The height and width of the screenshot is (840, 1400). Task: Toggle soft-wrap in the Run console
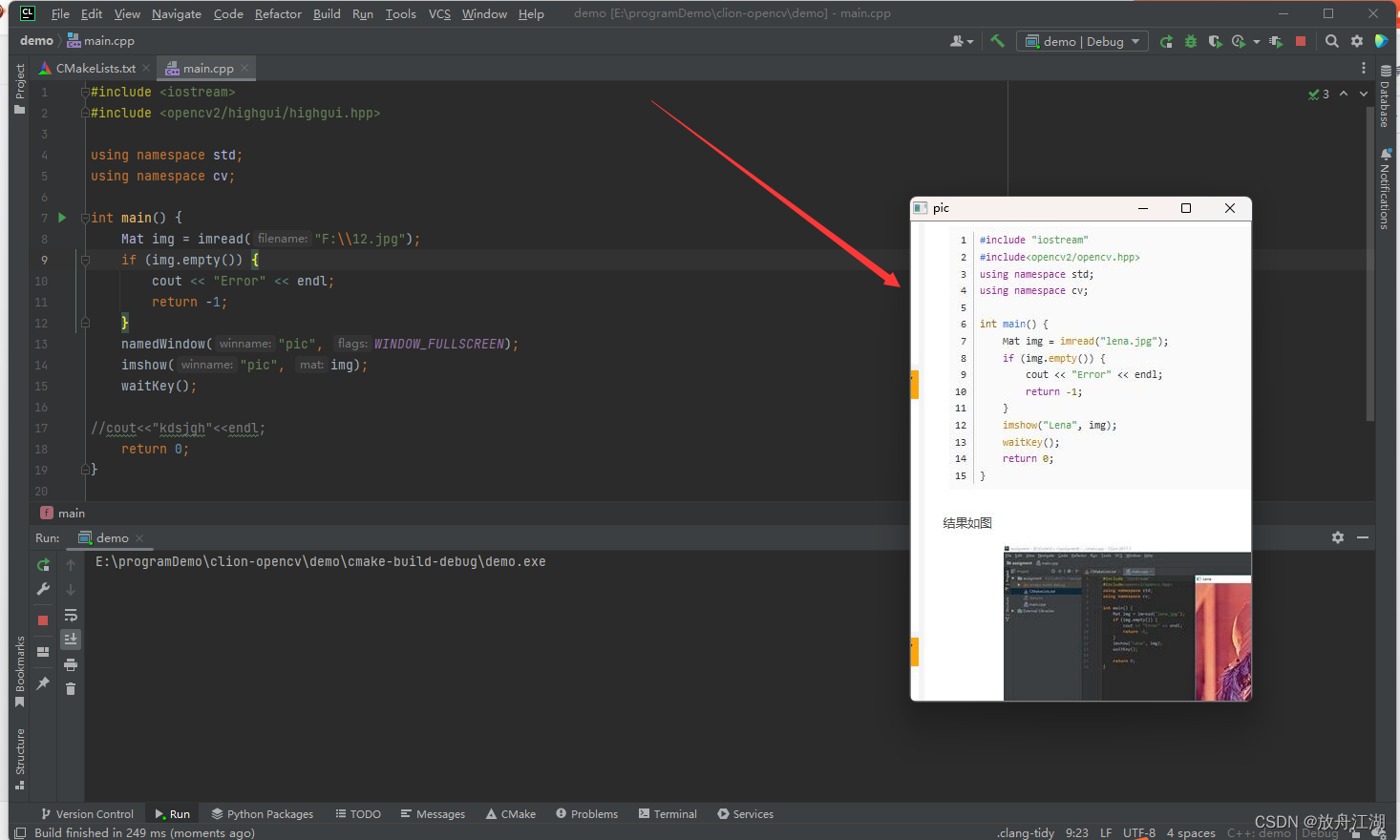71,615
